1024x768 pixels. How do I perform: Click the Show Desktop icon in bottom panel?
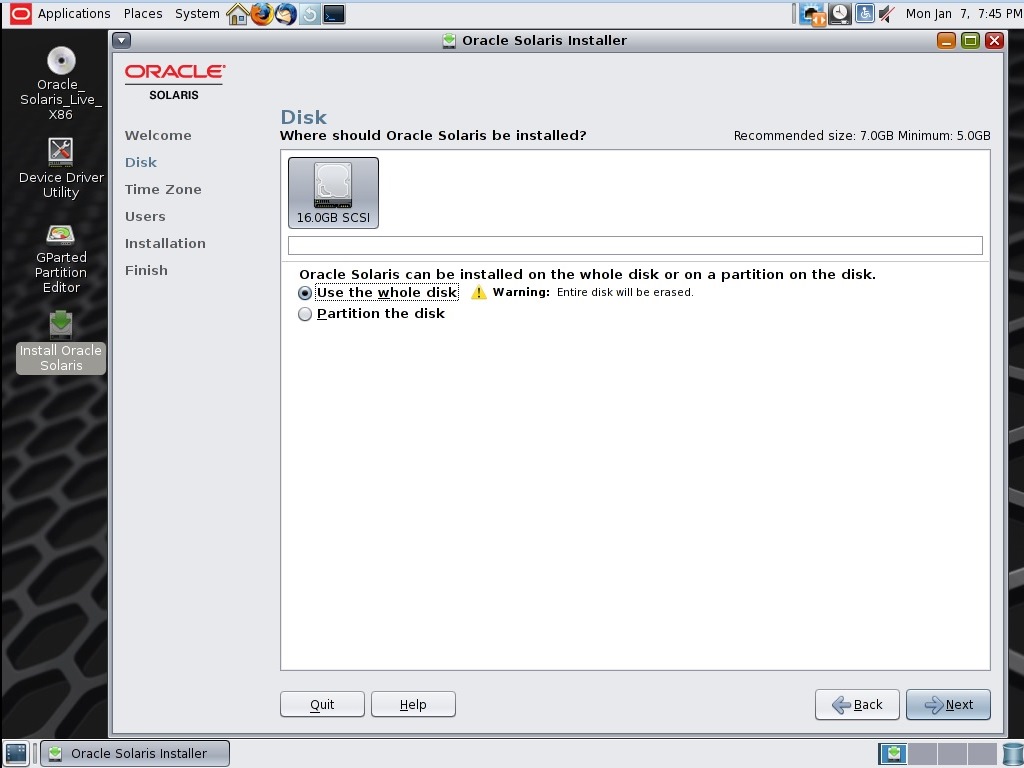click(x=16, y=753)
